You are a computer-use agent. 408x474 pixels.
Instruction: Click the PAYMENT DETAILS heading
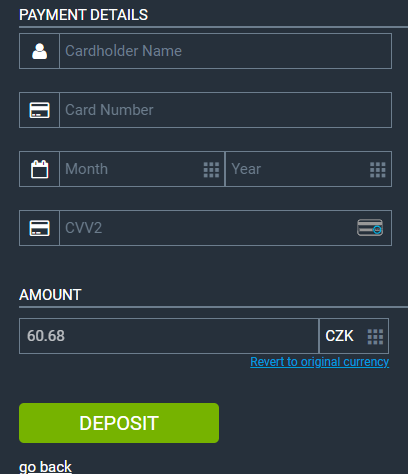click(x=84, y=15)
